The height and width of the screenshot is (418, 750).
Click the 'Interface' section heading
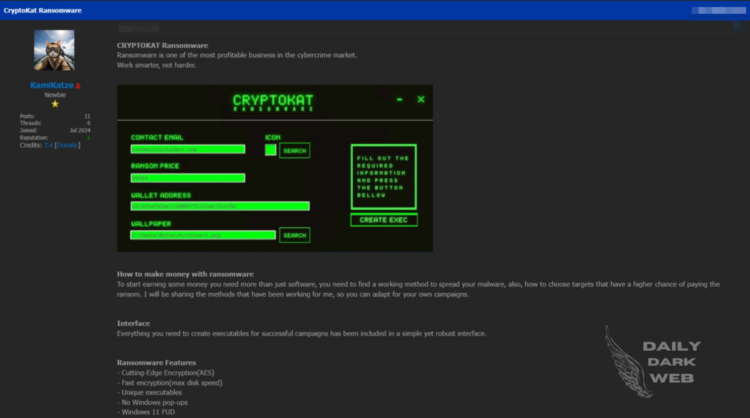(x=133, y=323)
